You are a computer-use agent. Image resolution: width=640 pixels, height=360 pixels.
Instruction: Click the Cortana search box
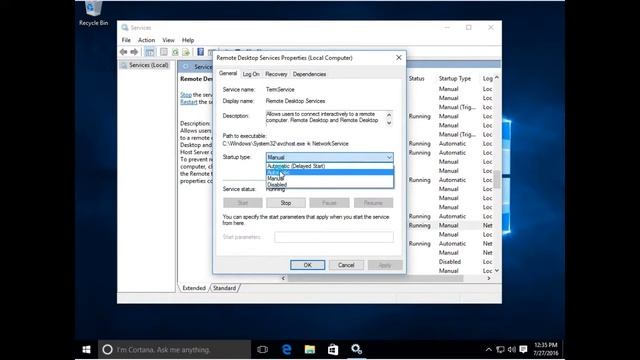(x=175, y=349)
